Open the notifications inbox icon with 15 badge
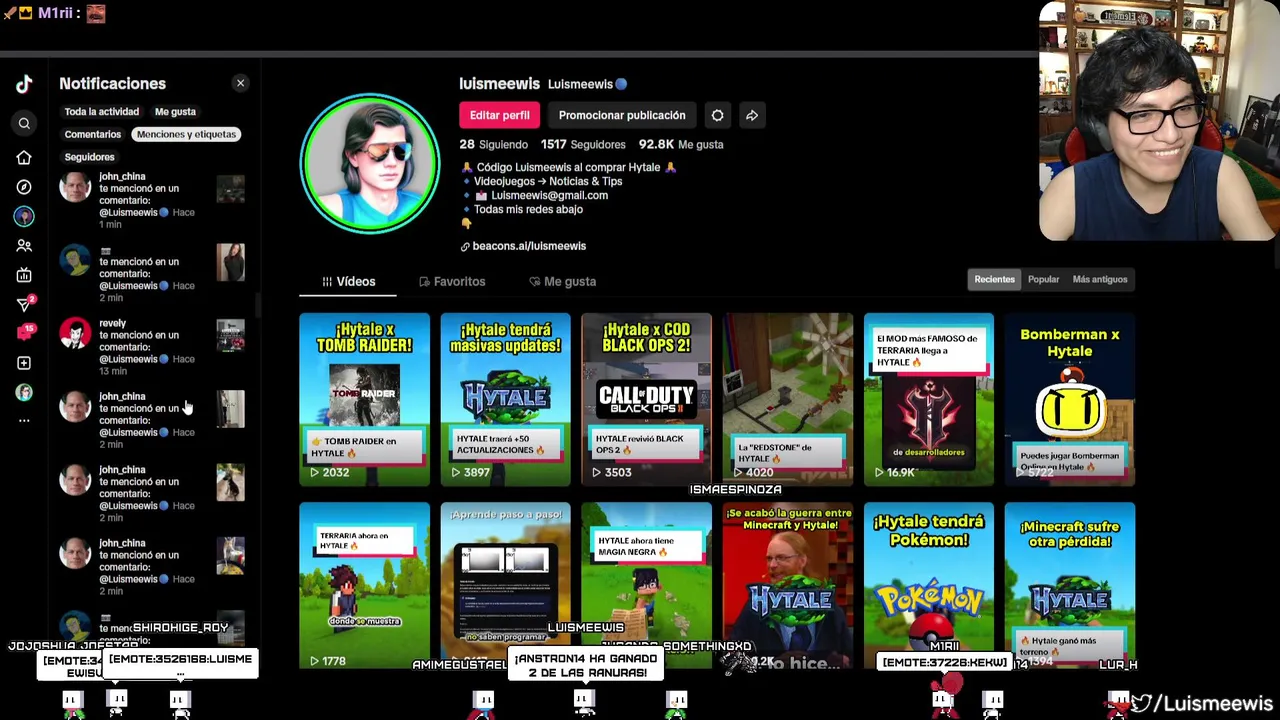The image size is (1280, 720). pos(25,333)
